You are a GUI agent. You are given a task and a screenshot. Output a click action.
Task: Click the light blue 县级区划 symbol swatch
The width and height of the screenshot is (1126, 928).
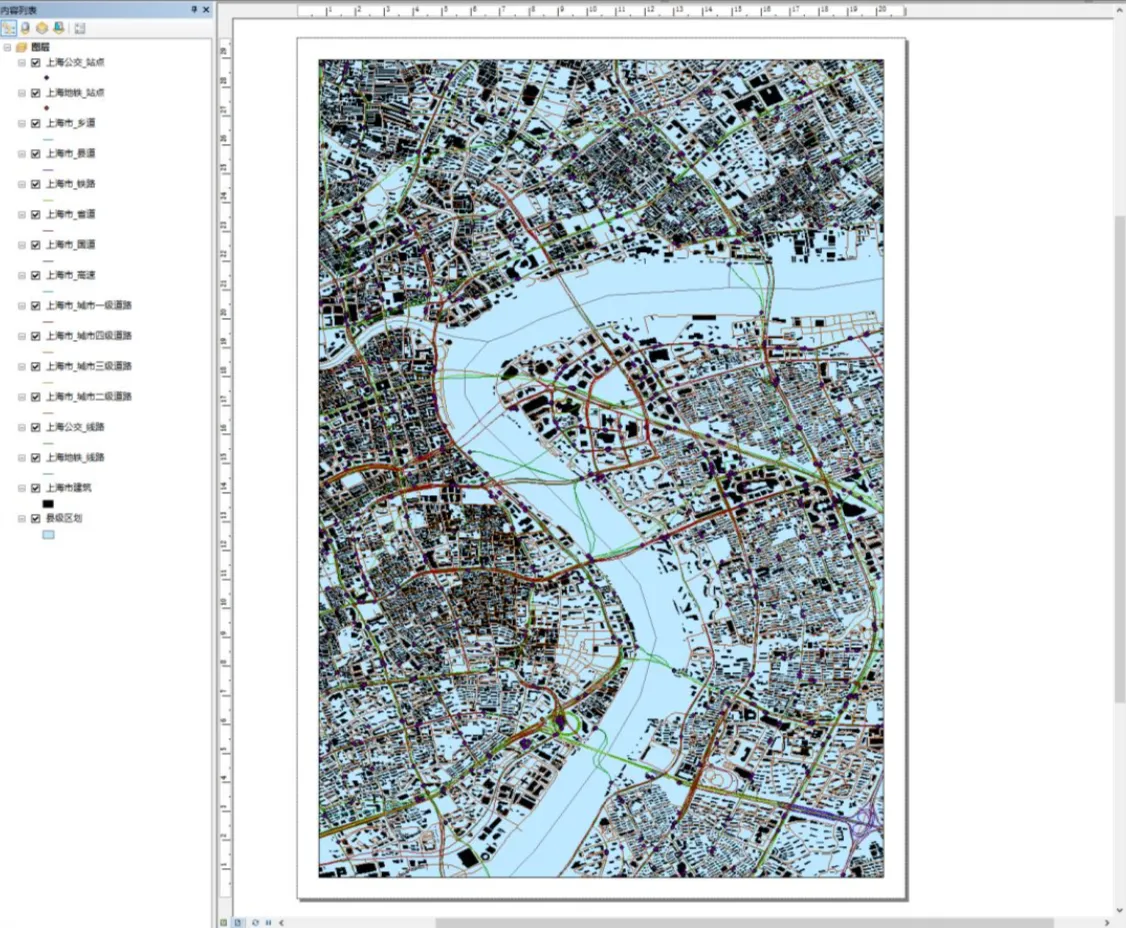click(48, 535)
